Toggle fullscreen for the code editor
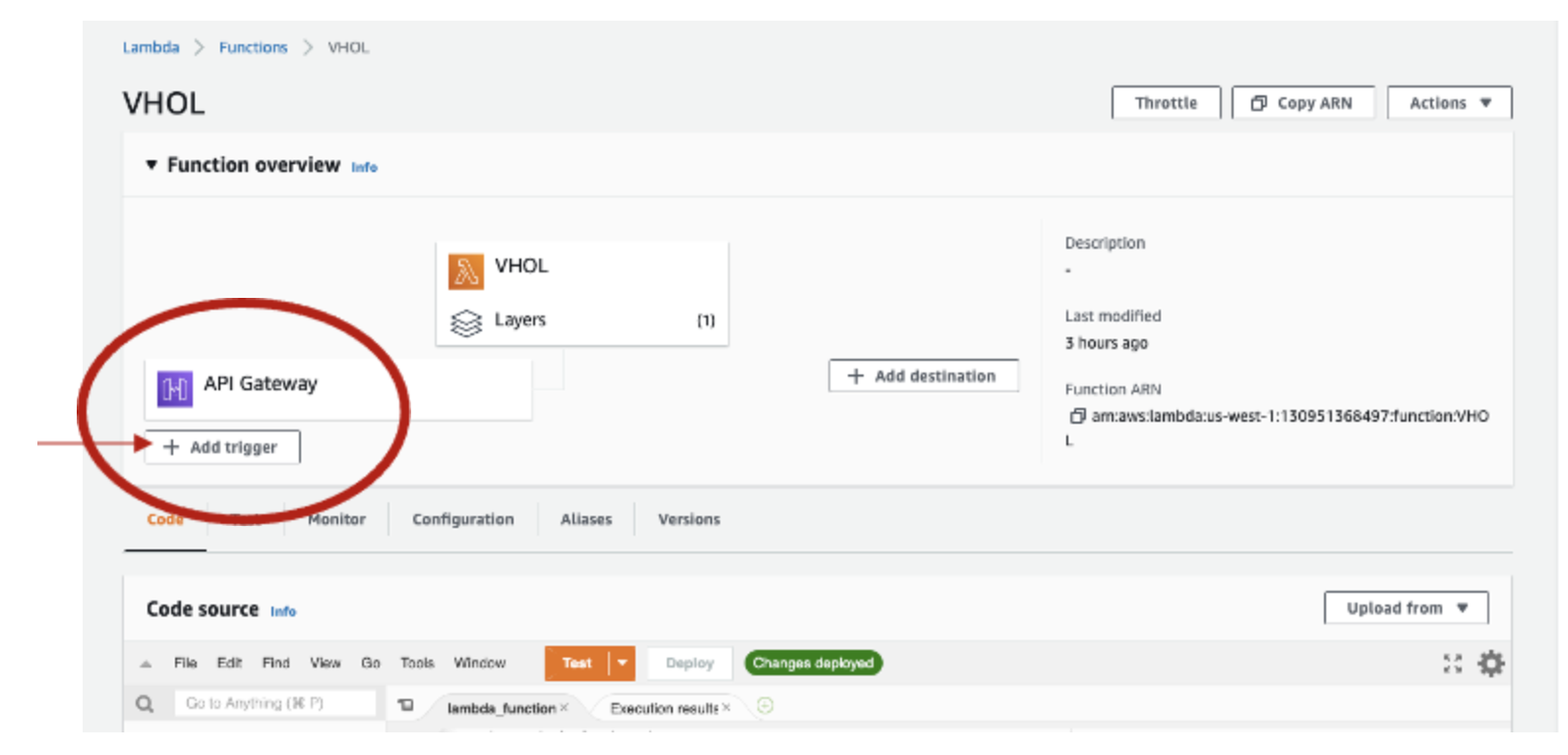Screen dimensions: 1568x755 pyautogui.click(x=1452, y=664)
